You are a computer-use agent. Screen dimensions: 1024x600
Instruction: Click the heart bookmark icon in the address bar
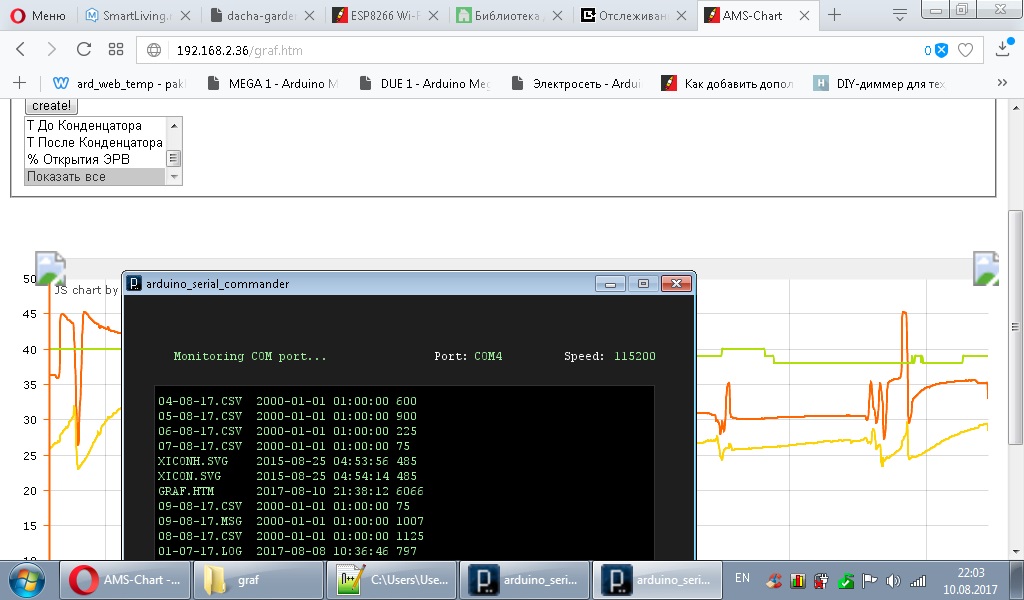965,50
